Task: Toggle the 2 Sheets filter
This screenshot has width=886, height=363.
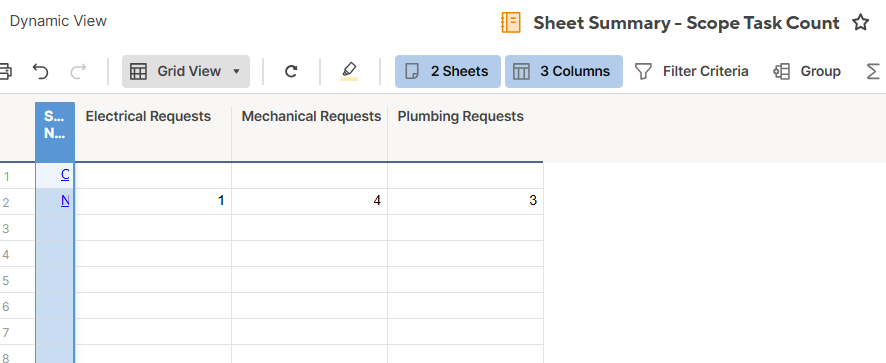Action: [448, 71]
